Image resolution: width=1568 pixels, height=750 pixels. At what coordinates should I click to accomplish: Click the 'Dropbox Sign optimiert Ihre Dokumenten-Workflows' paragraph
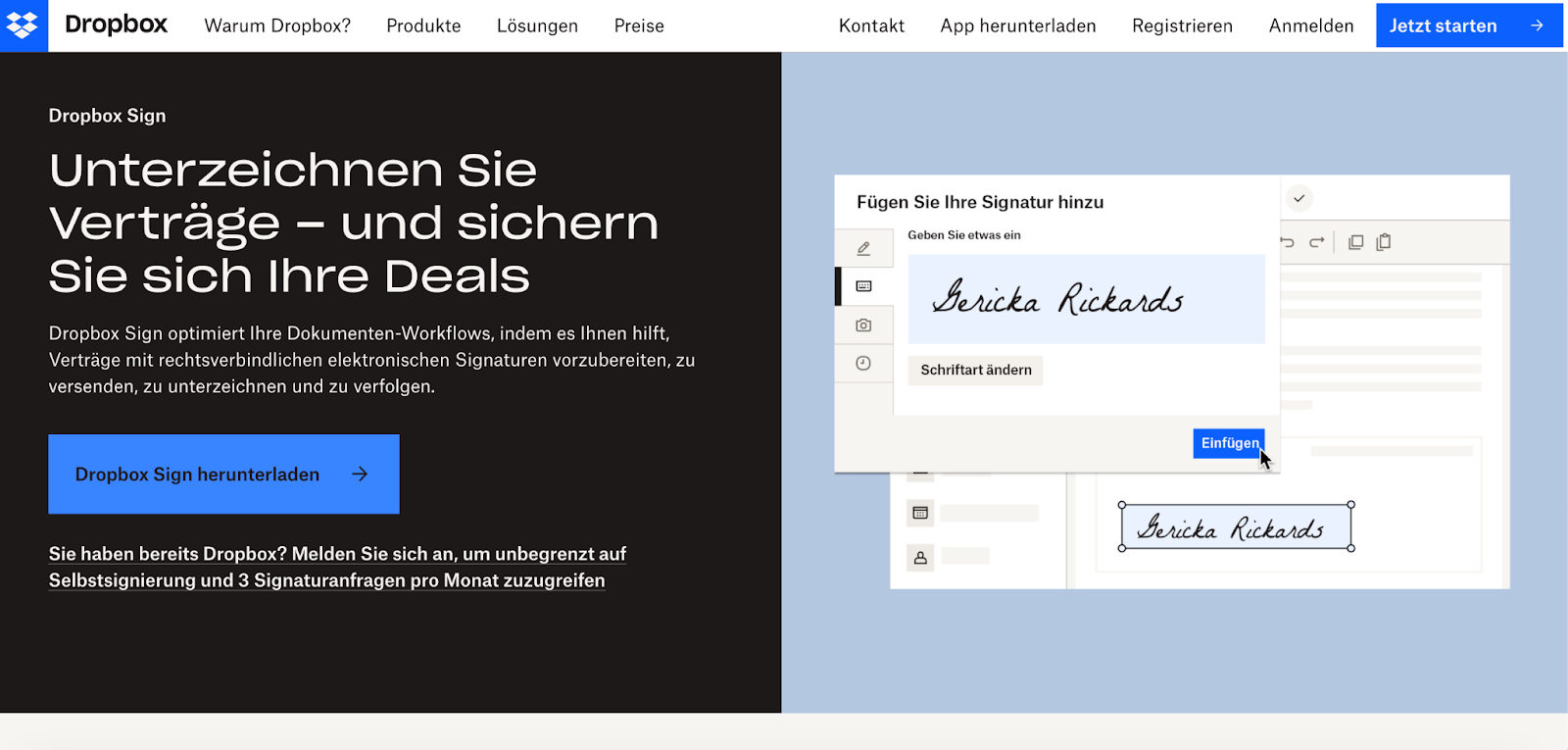pos(372,360)
